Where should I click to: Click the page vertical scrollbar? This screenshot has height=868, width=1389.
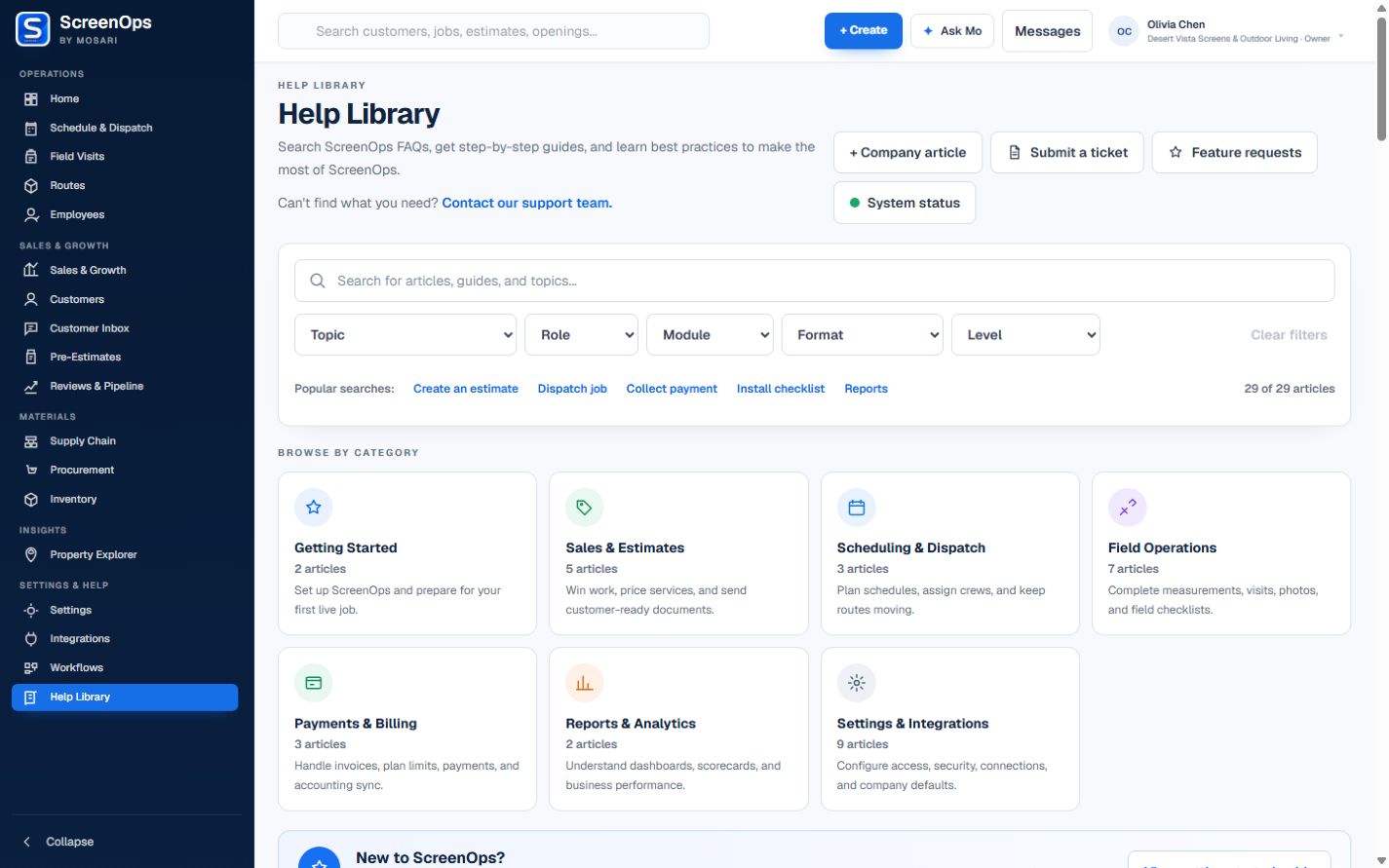pyautogui.click(x=1380, y=78)
